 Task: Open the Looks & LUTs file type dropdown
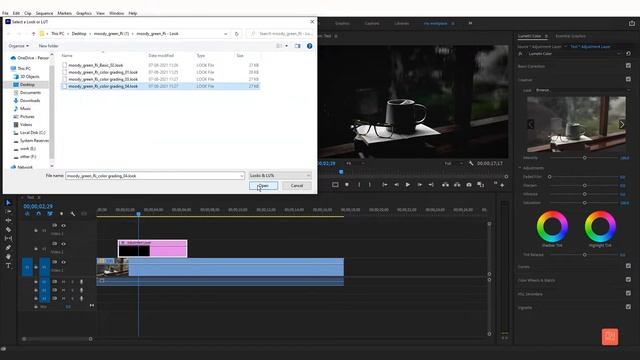(x=280, y=176)
